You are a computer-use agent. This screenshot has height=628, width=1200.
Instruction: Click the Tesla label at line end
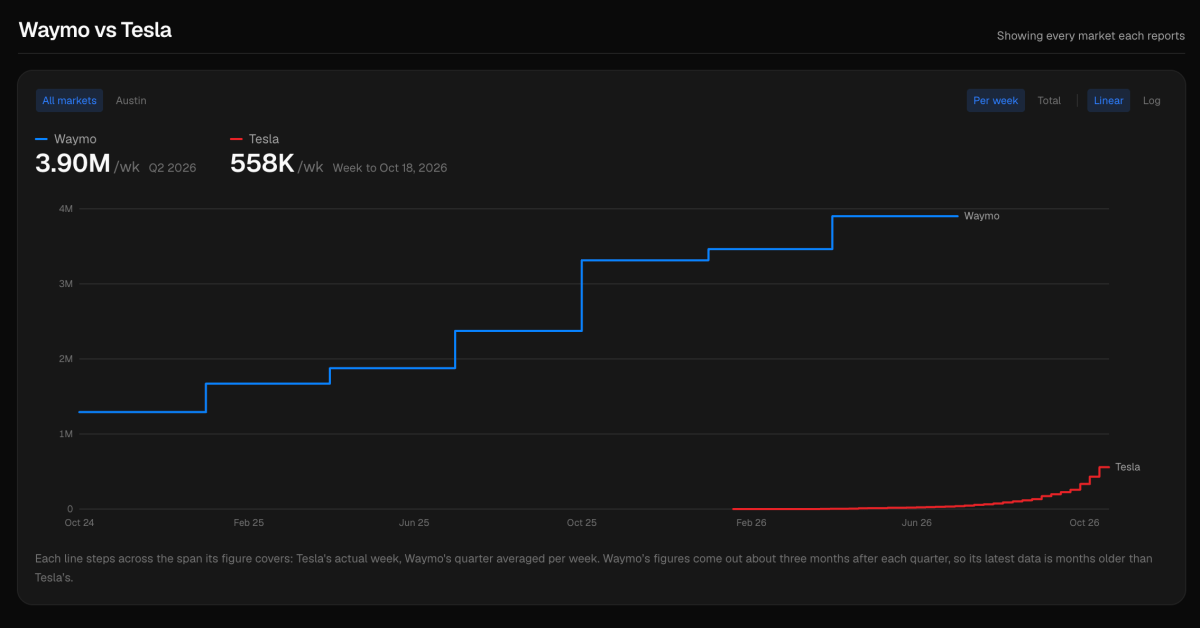(1127, 467)
